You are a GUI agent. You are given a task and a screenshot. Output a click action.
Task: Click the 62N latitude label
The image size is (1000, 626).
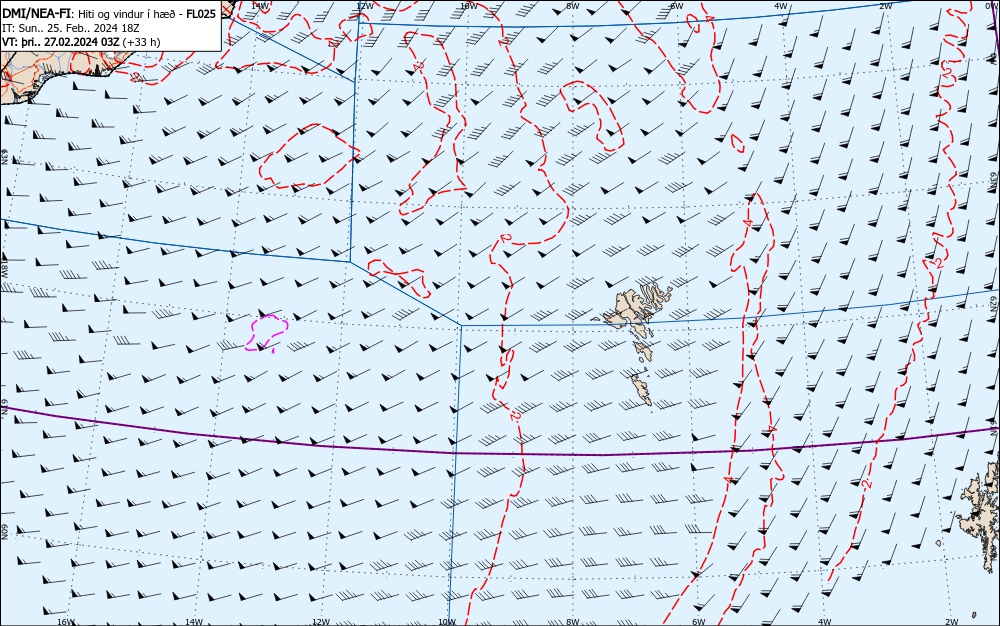[x=993, y=302]
